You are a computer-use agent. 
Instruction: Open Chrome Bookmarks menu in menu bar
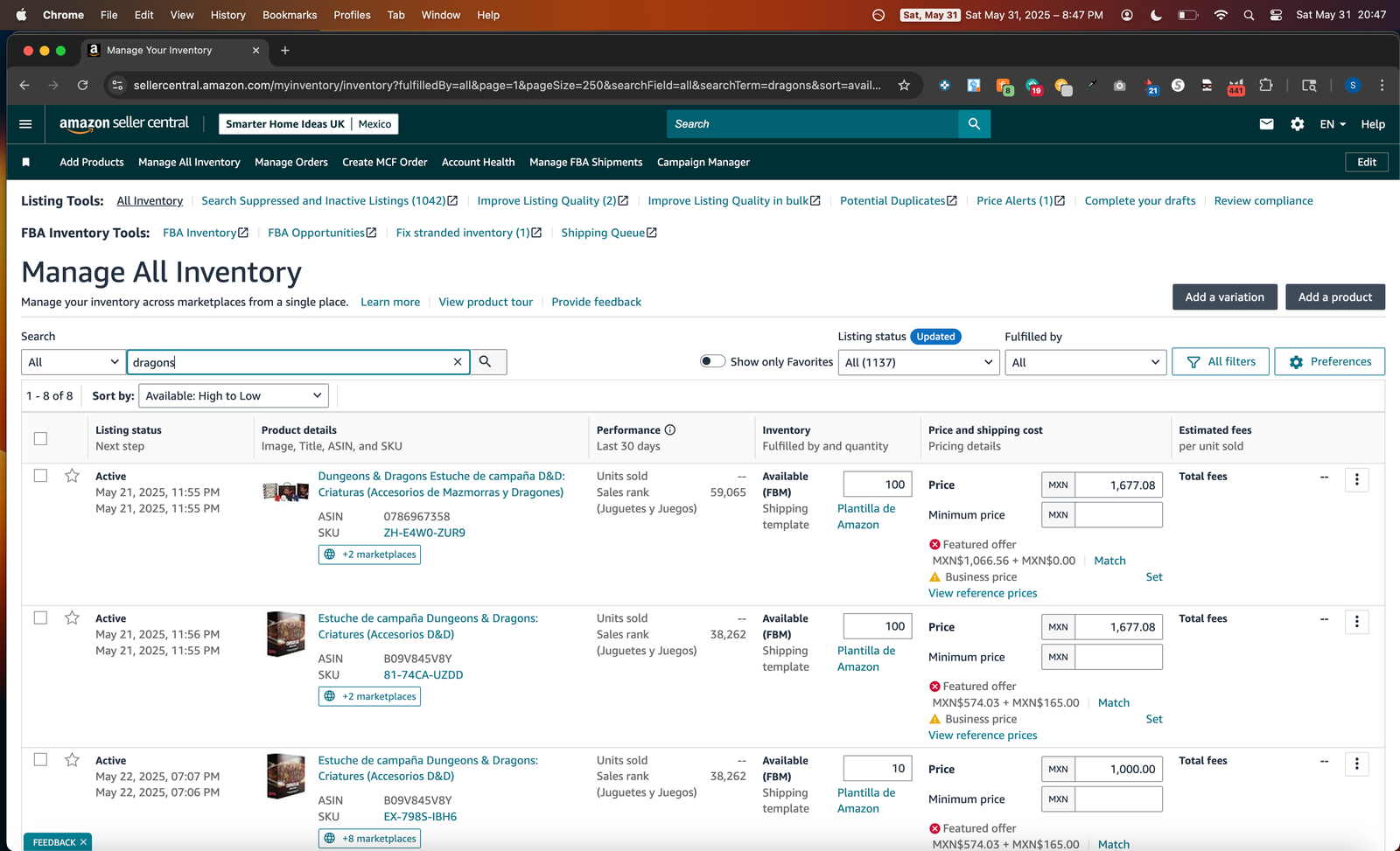pyautogui.click(x=290, y=15)
